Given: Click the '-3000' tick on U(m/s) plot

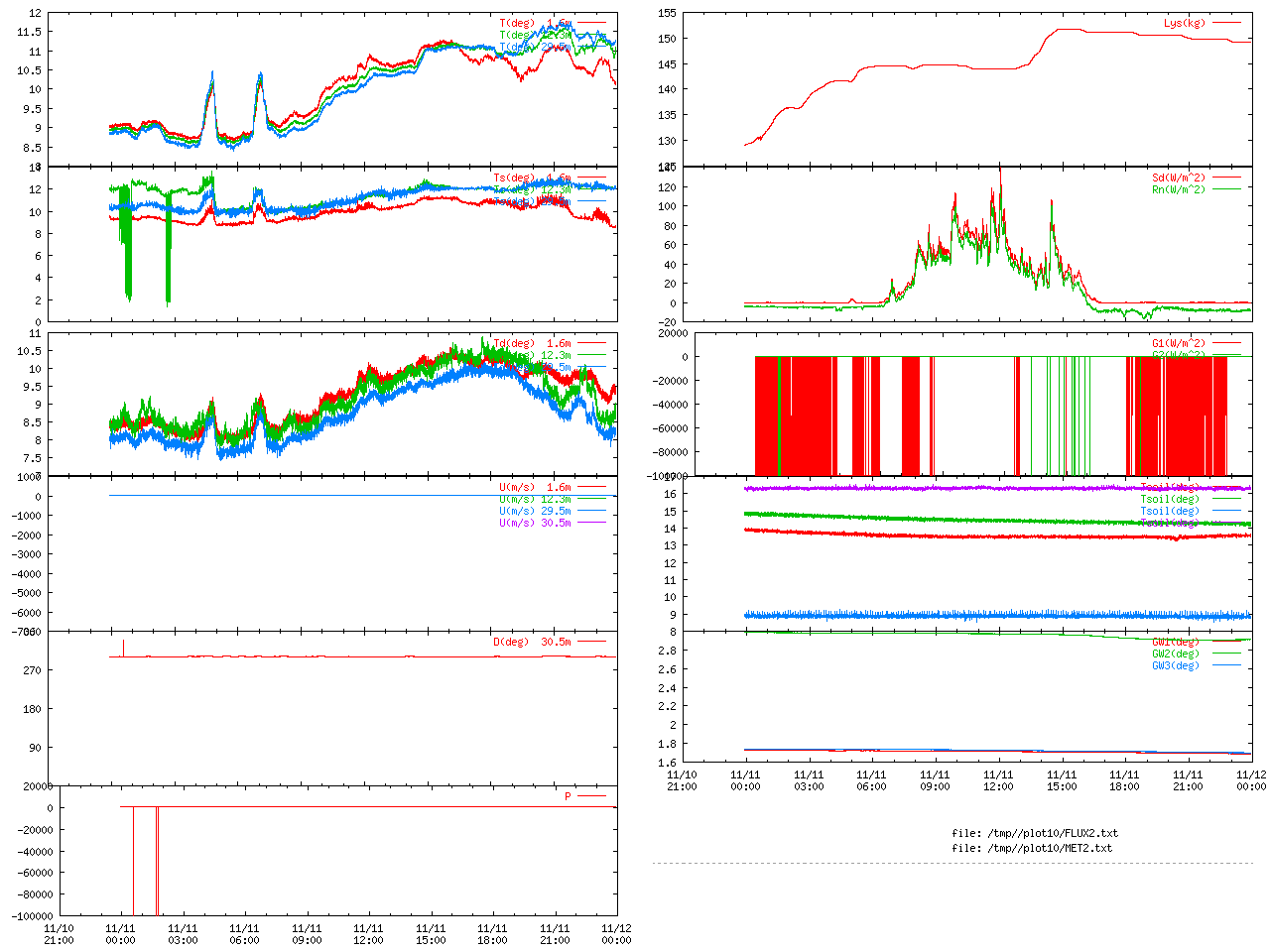Looking at the screenshot, I should coord(27,554).
